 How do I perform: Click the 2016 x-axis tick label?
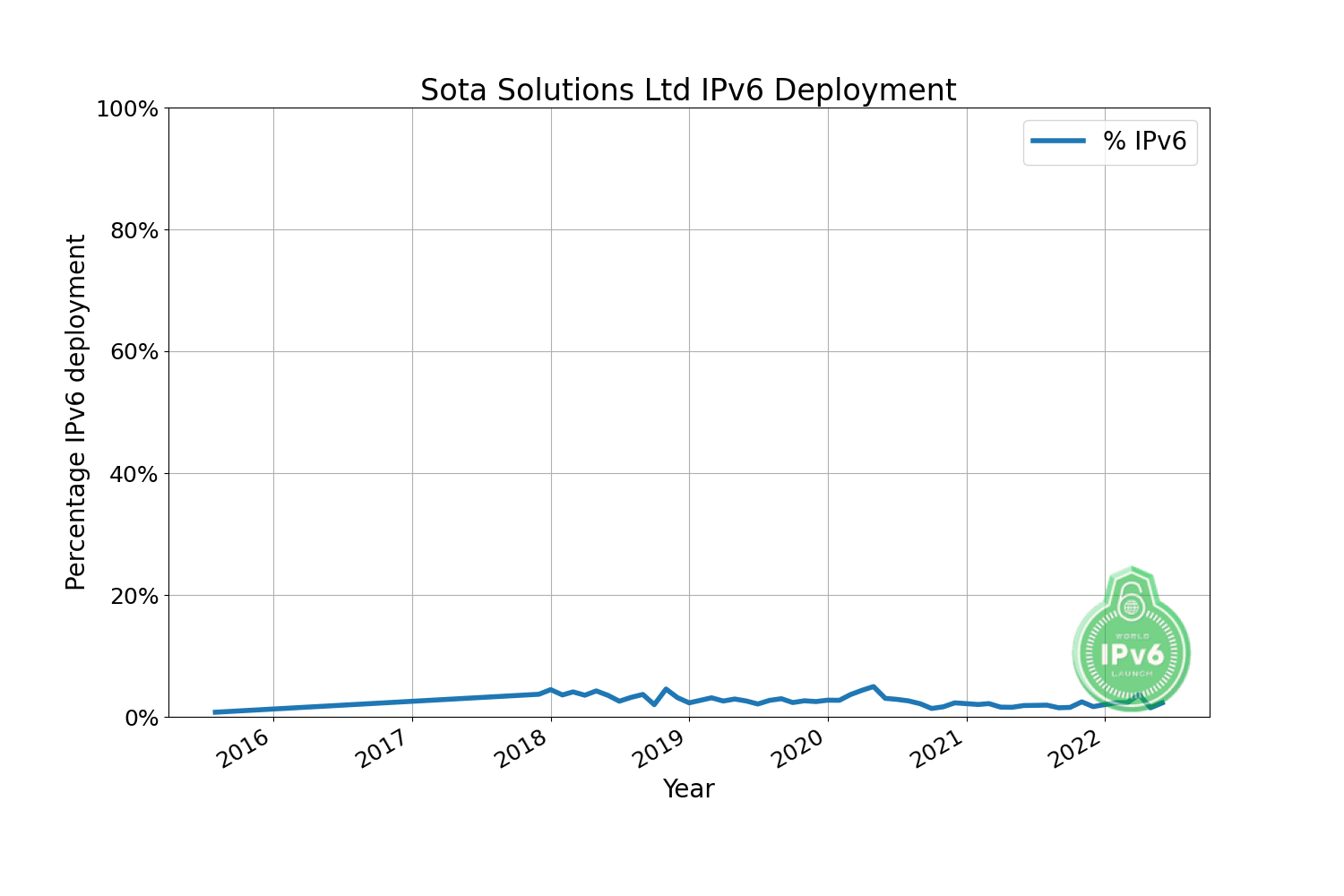click(244, 748)
